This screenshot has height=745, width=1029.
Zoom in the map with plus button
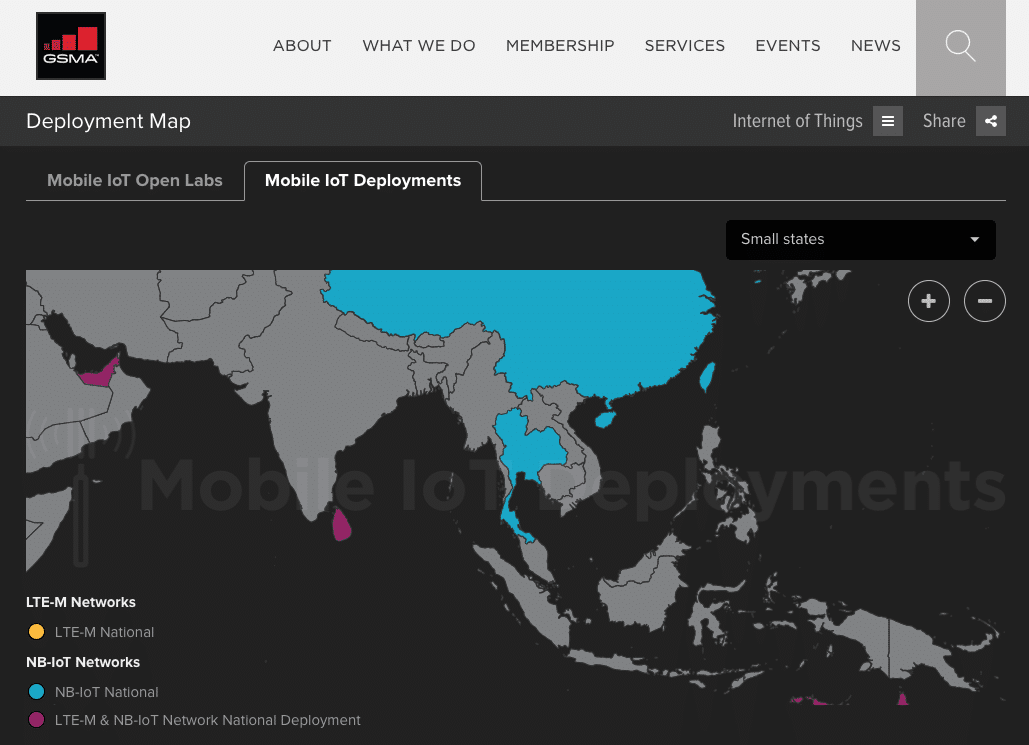pyautogui.click(x=929, y=301)
